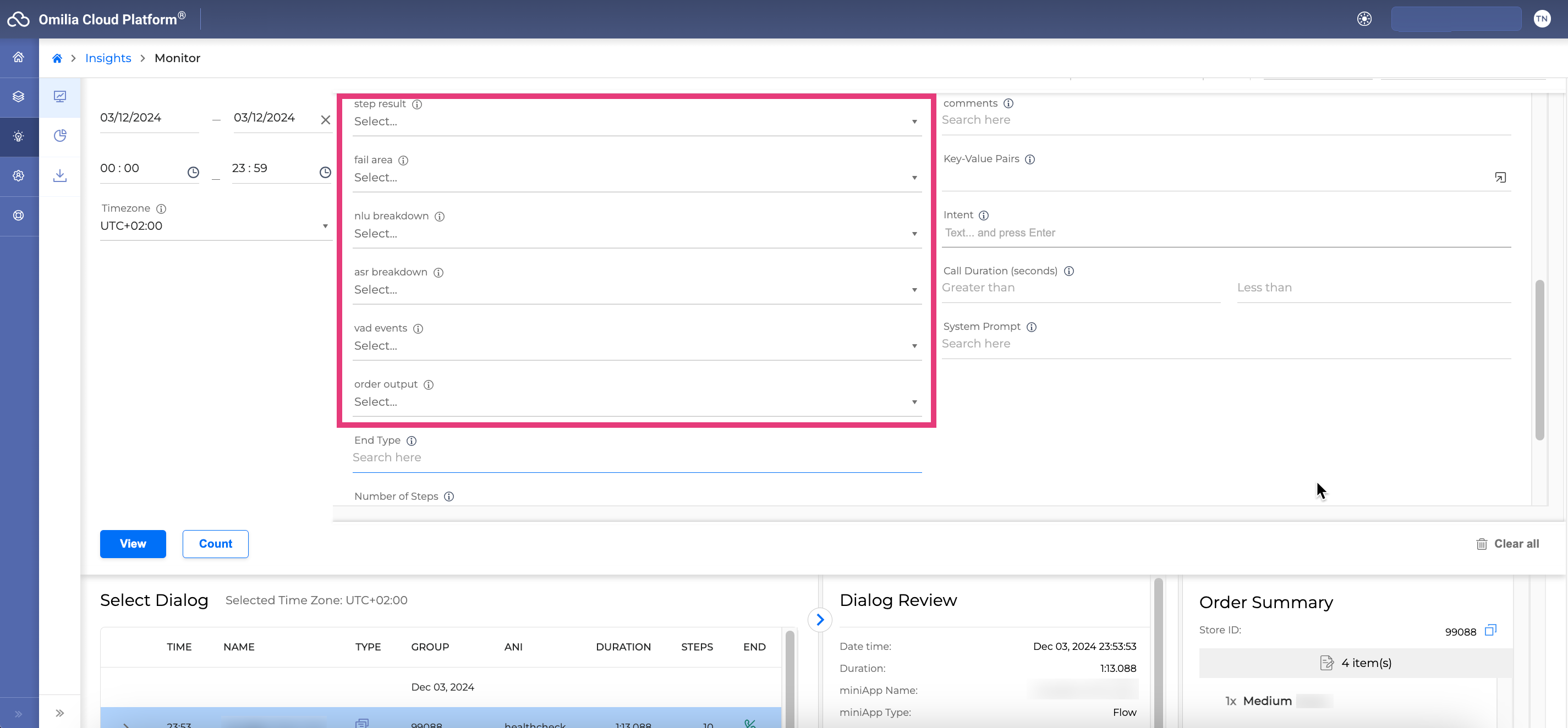Open the order output dropdown
The height and width of the screenshot is (728, 1568).
coord(636,402)
